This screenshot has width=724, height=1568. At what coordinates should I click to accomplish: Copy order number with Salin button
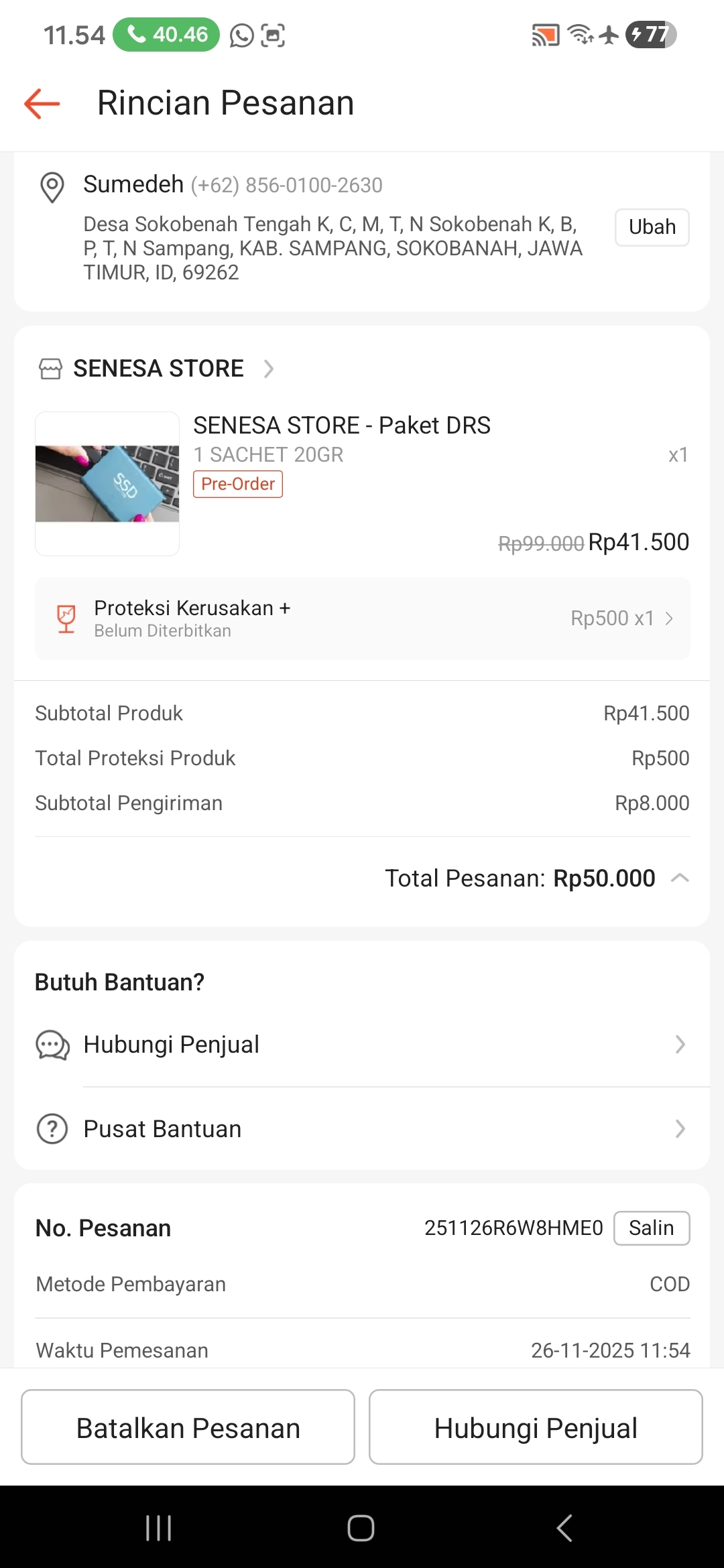(652, 1228)
